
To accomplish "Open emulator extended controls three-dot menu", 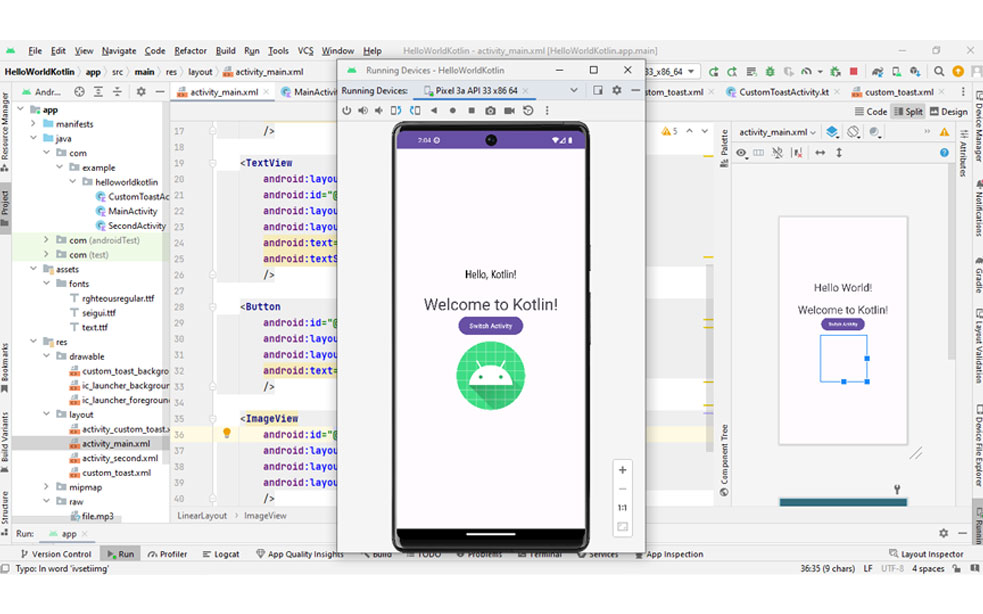I will coord(547,110).
